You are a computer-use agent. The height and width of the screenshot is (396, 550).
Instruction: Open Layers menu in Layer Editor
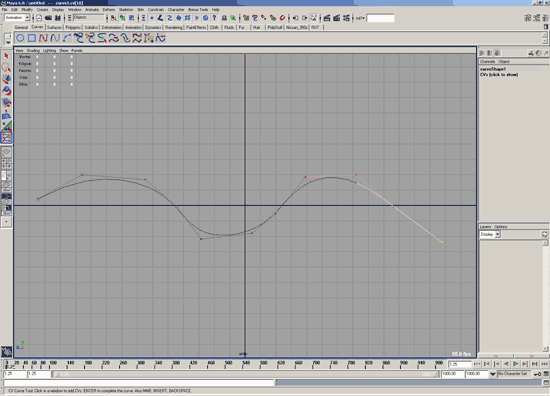[x=485, y=227]
